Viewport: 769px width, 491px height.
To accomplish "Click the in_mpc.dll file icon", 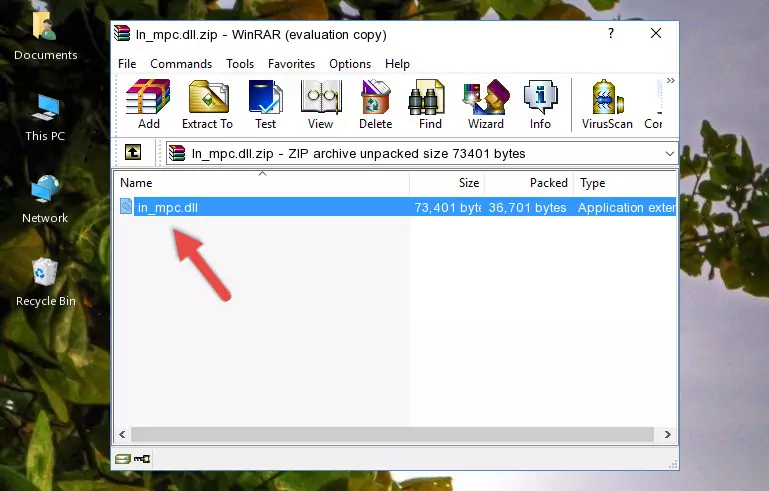I will (x=126, y=207).
